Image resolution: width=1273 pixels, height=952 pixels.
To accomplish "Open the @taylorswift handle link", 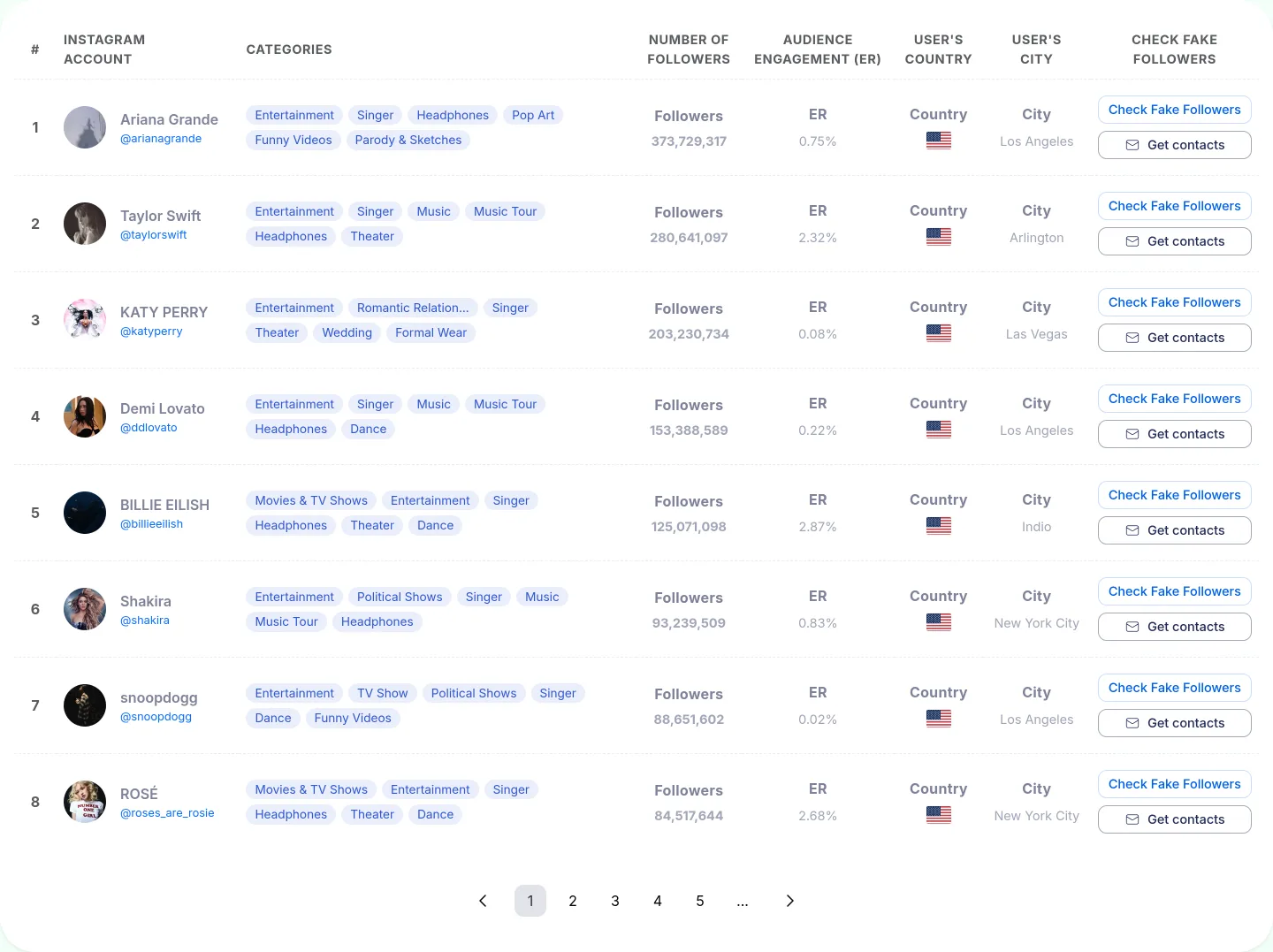I will tap(154, 235).
